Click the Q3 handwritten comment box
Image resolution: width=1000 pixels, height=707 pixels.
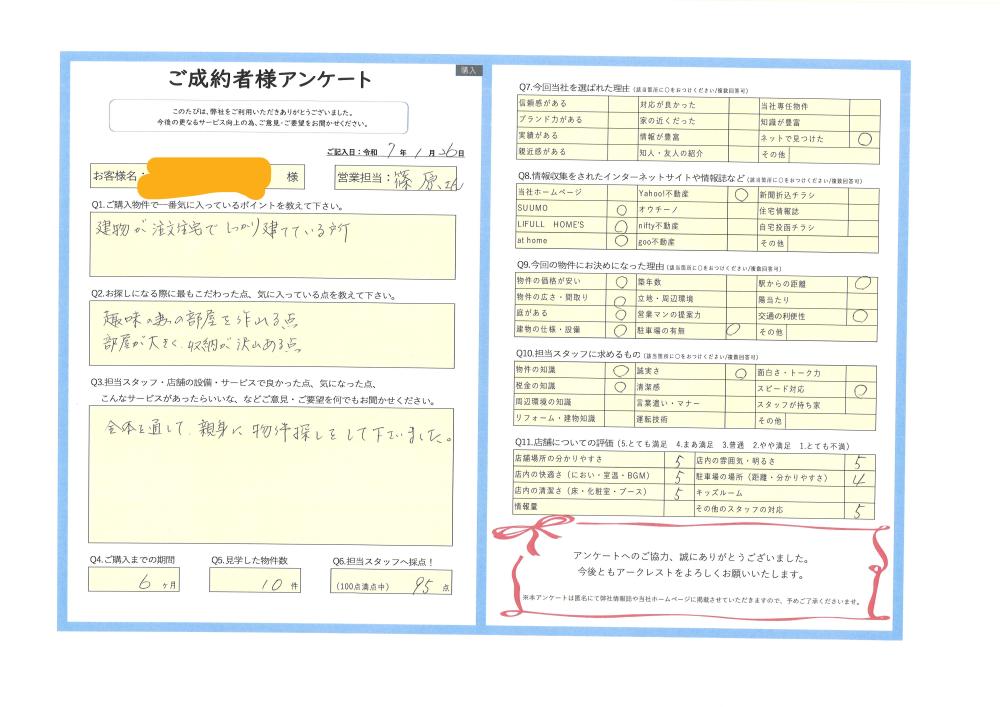click(x=270, y=476)
